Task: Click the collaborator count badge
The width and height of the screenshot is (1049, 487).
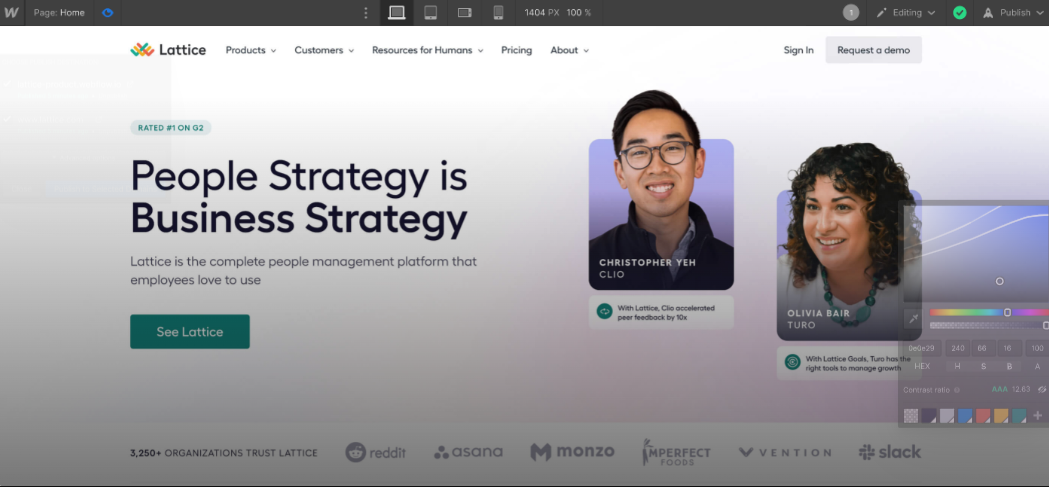Action: [851, 13]
